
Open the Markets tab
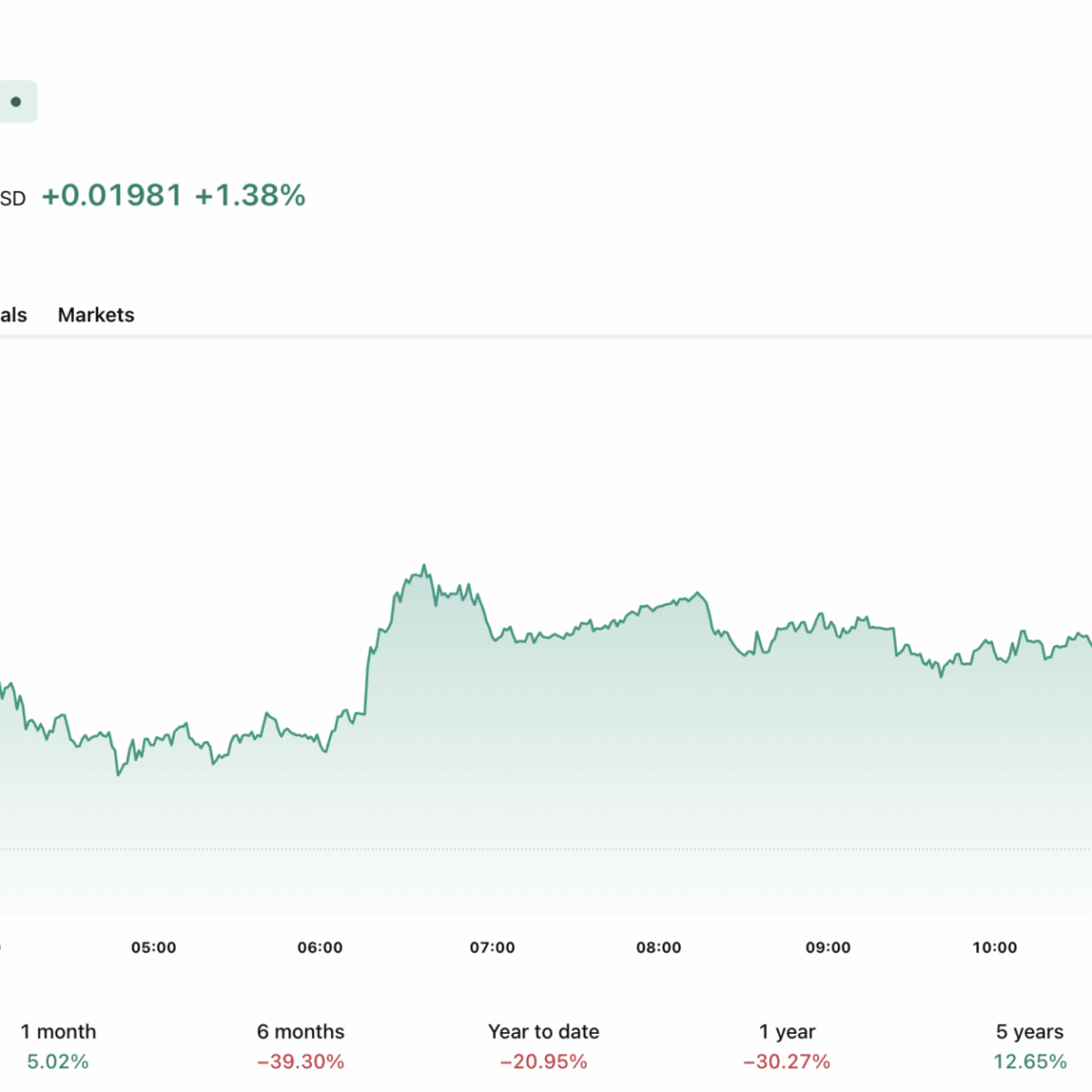point(96,315)
